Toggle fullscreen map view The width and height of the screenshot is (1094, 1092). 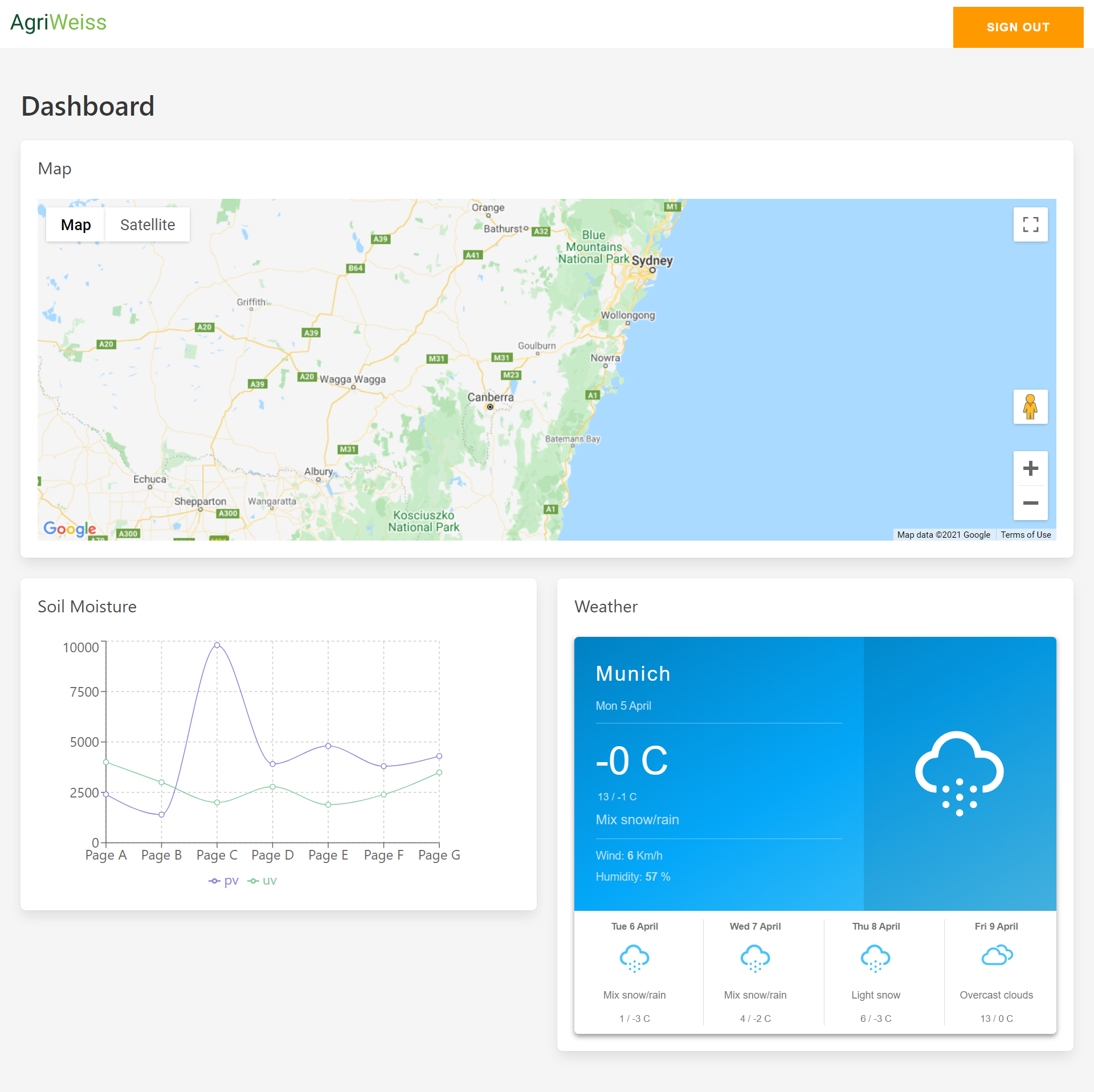pyautogui.click(x=1030, y=224)
